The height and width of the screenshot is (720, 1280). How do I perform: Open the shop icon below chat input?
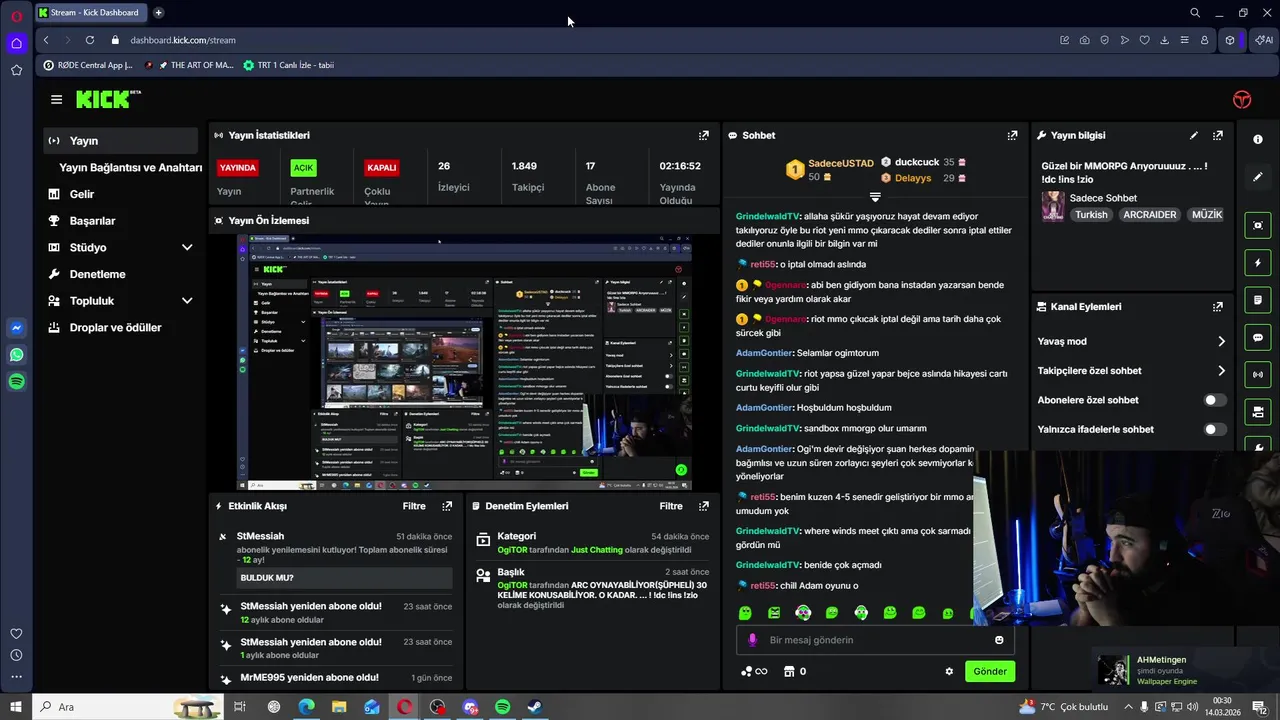(788, 671)
